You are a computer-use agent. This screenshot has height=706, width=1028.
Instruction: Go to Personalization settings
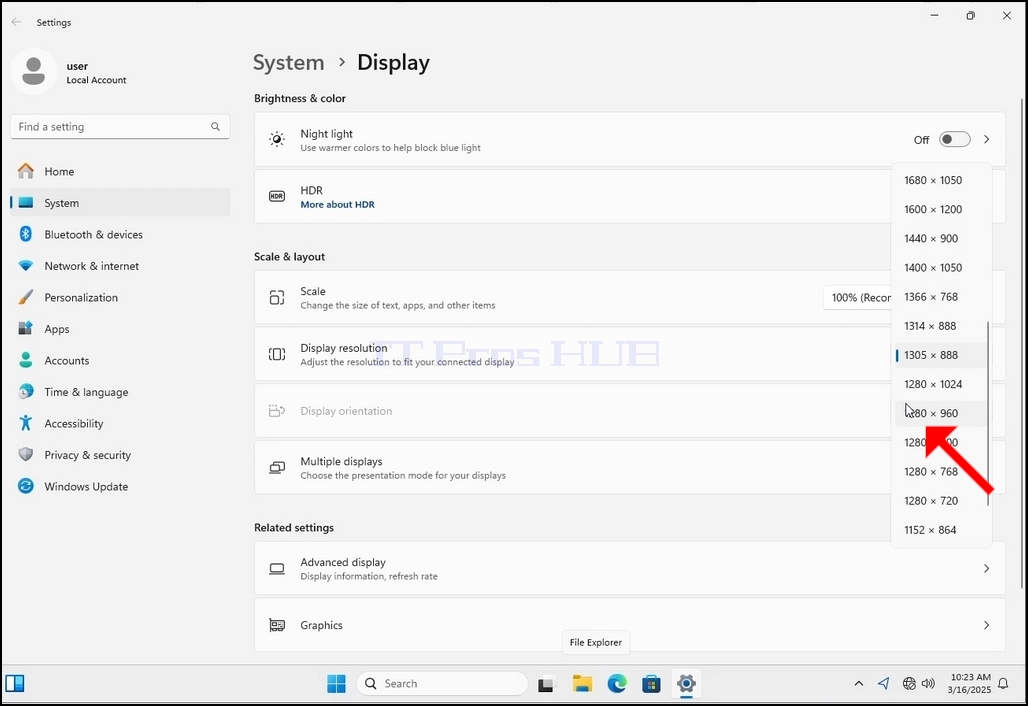click(120, 297)
